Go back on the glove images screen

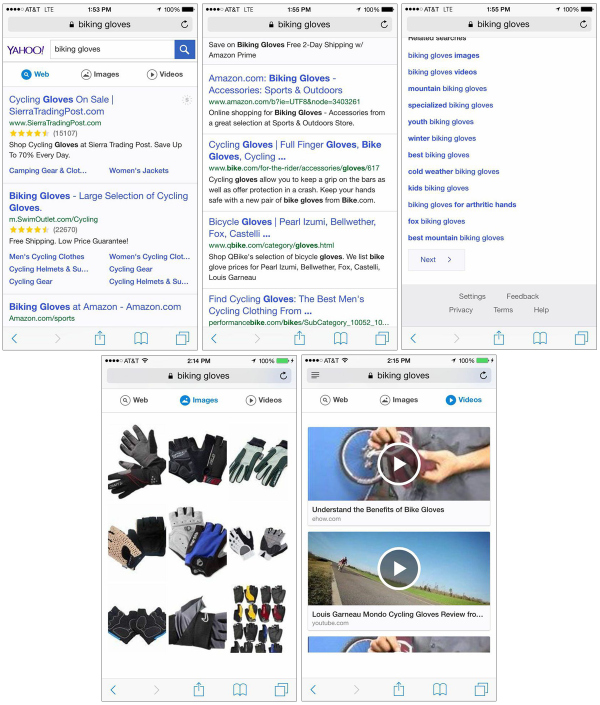tap(113, 689)
